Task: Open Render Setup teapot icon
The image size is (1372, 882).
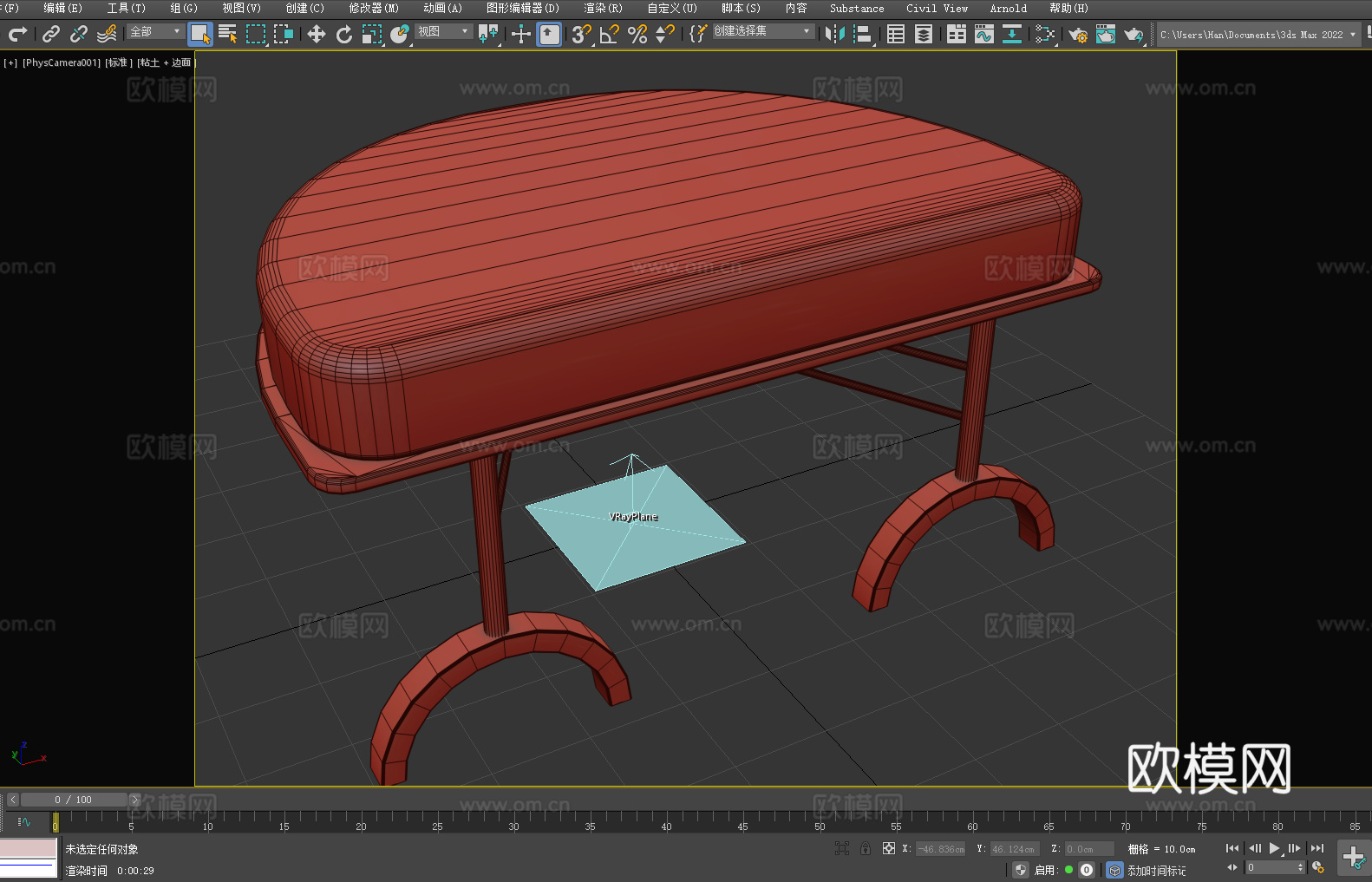Action: click(x=1078, y=34)
